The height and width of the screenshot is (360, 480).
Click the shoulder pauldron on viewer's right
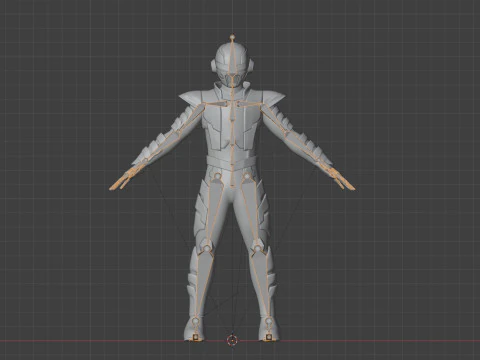click(274, 98)
